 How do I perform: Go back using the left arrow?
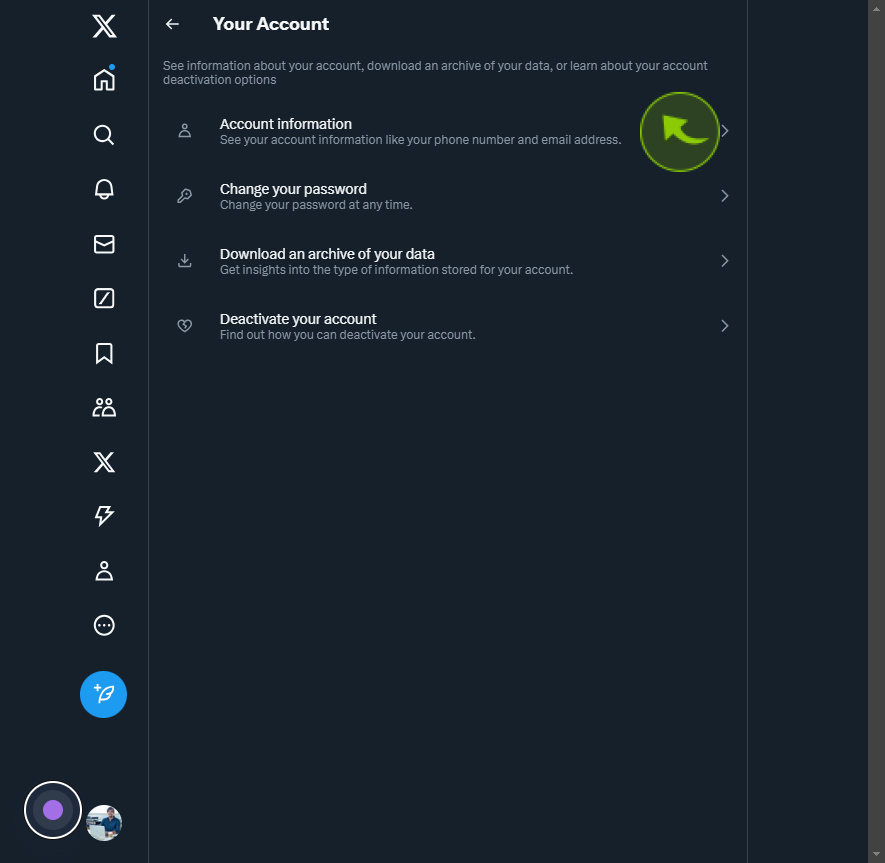tap(172, 24)
